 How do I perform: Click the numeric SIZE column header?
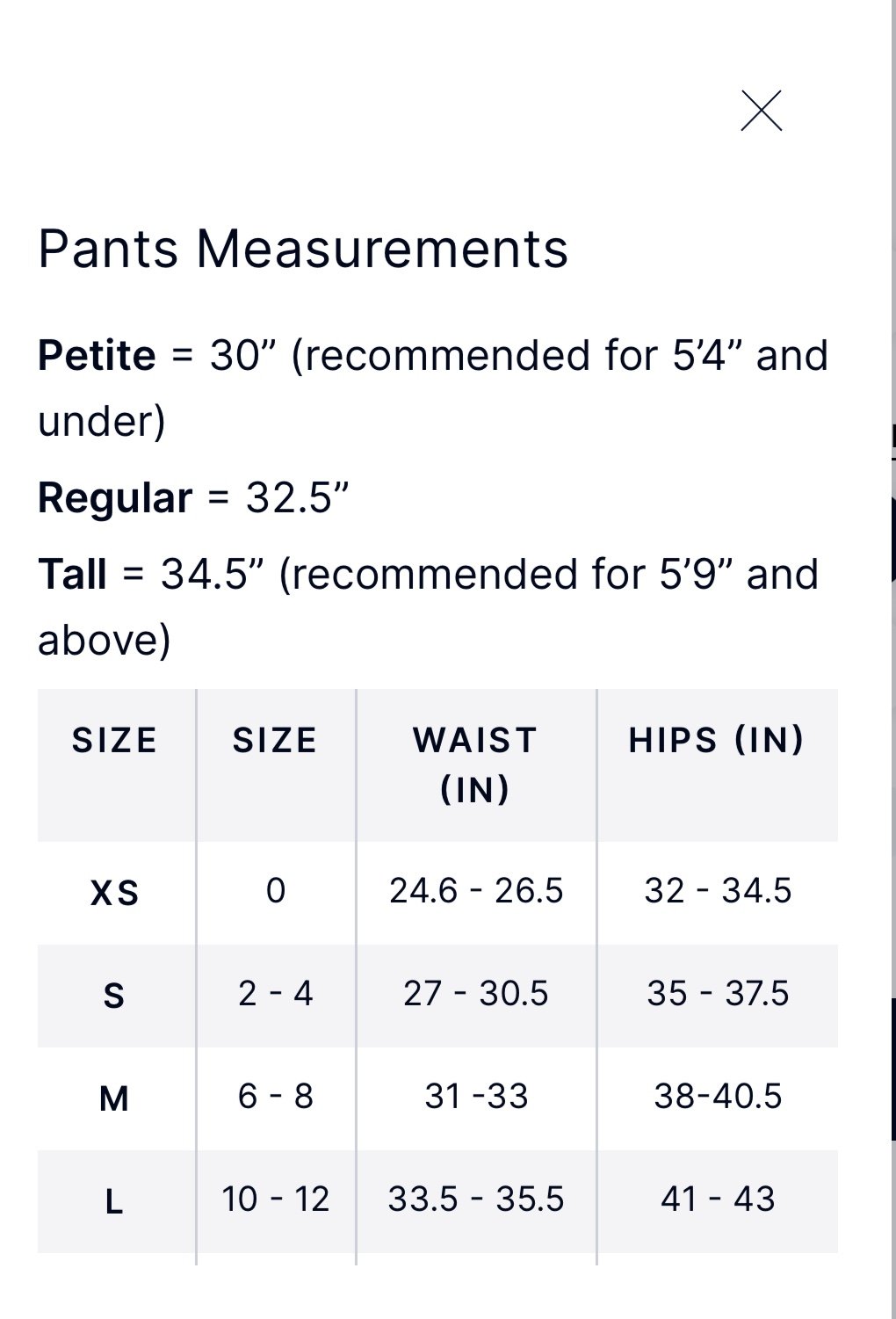(x=275, y=741)
